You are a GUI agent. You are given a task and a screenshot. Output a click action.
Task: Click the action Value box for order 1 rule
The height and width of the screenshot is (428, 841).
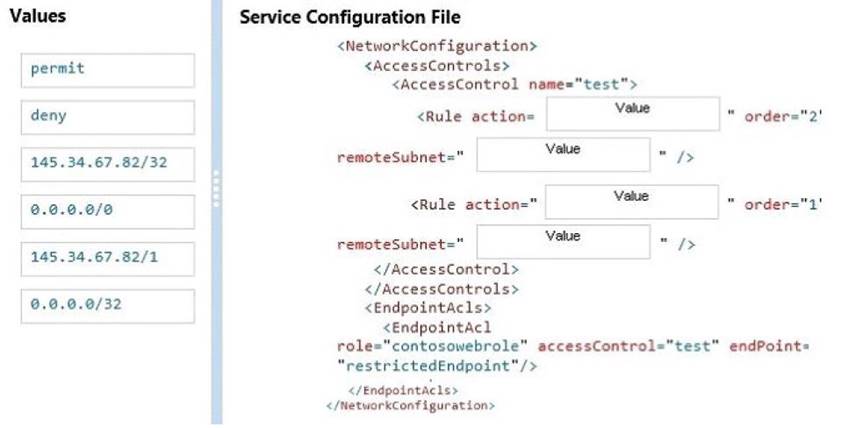[x=632, y=203]
